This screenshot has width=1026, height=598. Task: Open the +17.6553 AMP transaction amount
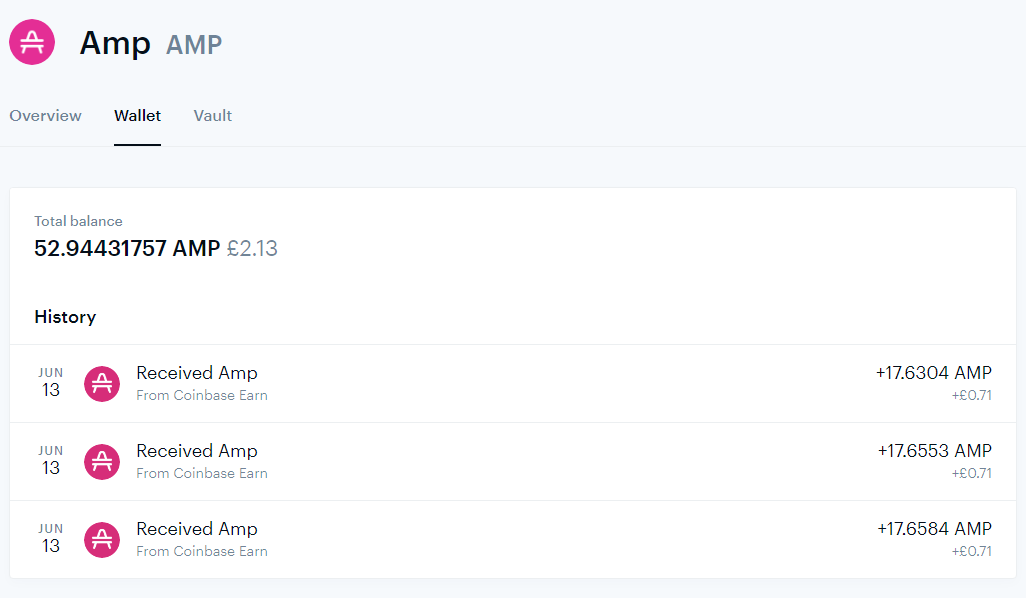click(934, 451)
